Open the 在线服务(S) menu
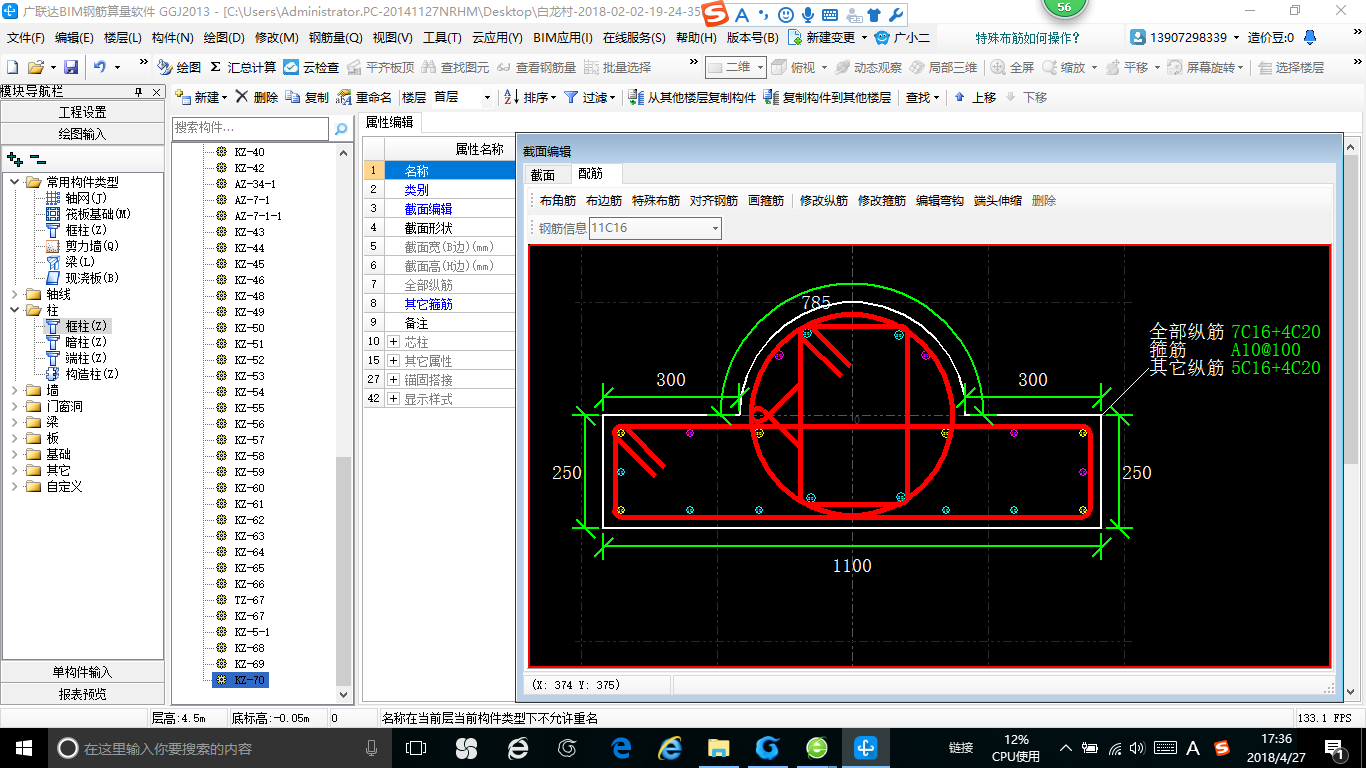 pos(634,38)
